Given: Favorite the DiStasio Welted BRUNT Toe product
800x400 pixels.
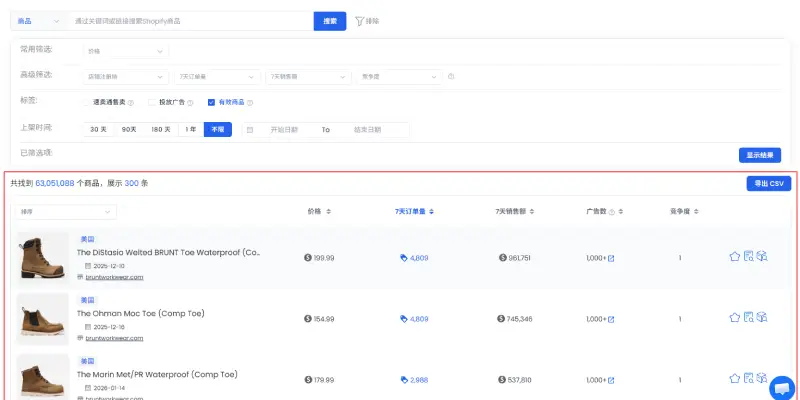Looking at the screenshot, I should (735, 257).
